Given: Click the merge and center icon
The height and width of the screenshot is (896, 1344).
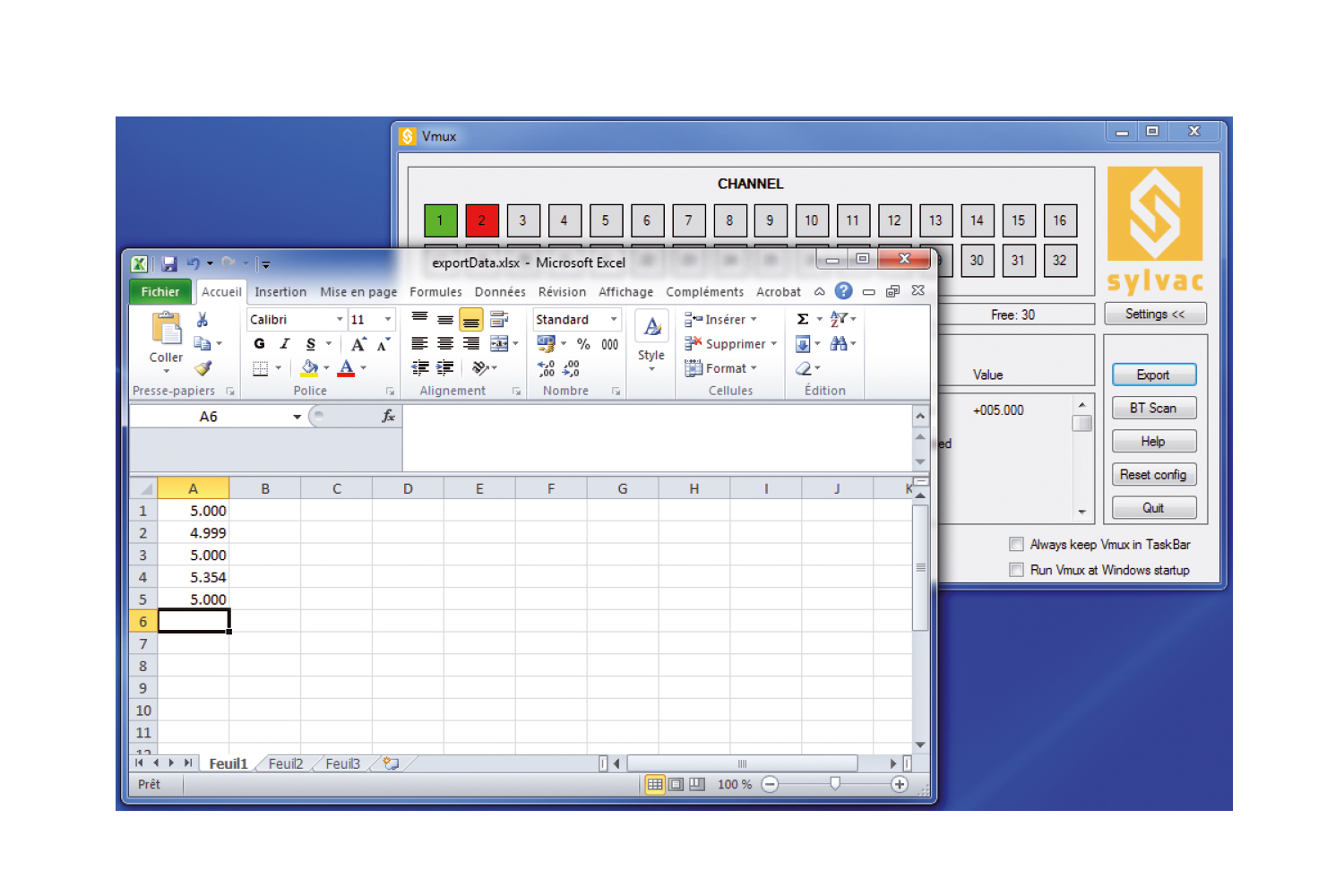Looking at the screenshot, I should click(499, 343).
